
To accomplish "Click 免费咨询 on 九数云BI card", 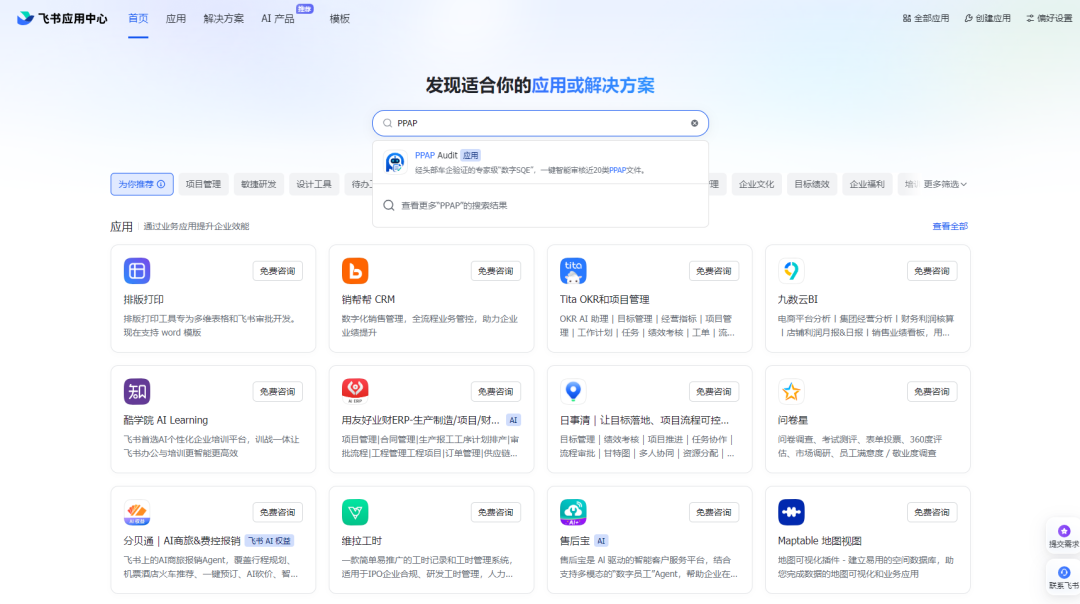I will click(x=932, y=271).
